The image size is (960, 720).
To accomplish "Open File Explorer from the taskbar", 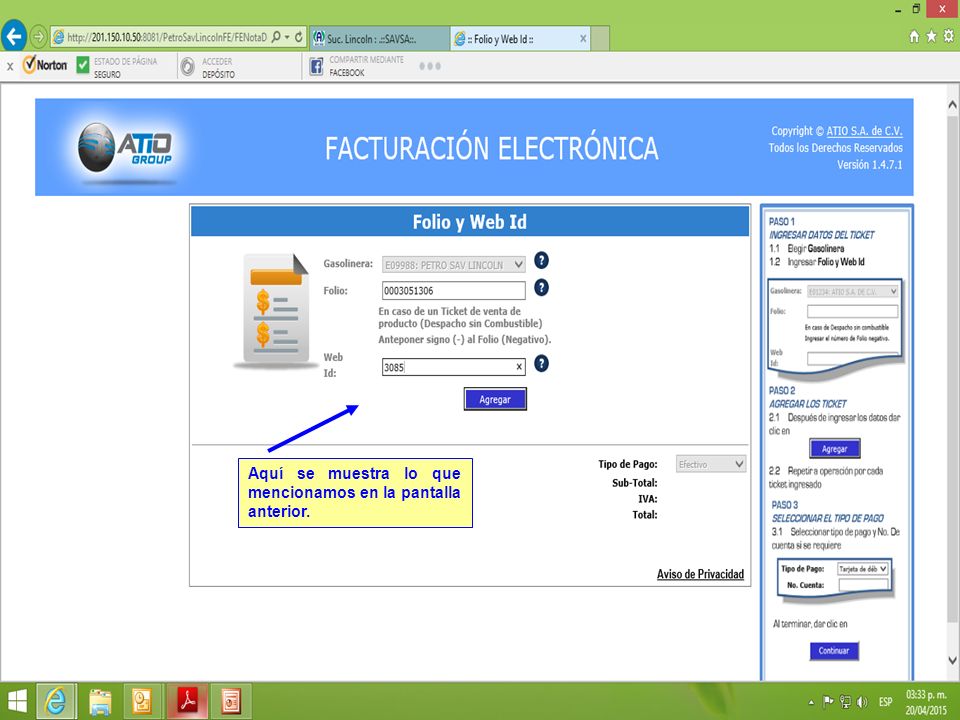I will (x=100, y=702).
